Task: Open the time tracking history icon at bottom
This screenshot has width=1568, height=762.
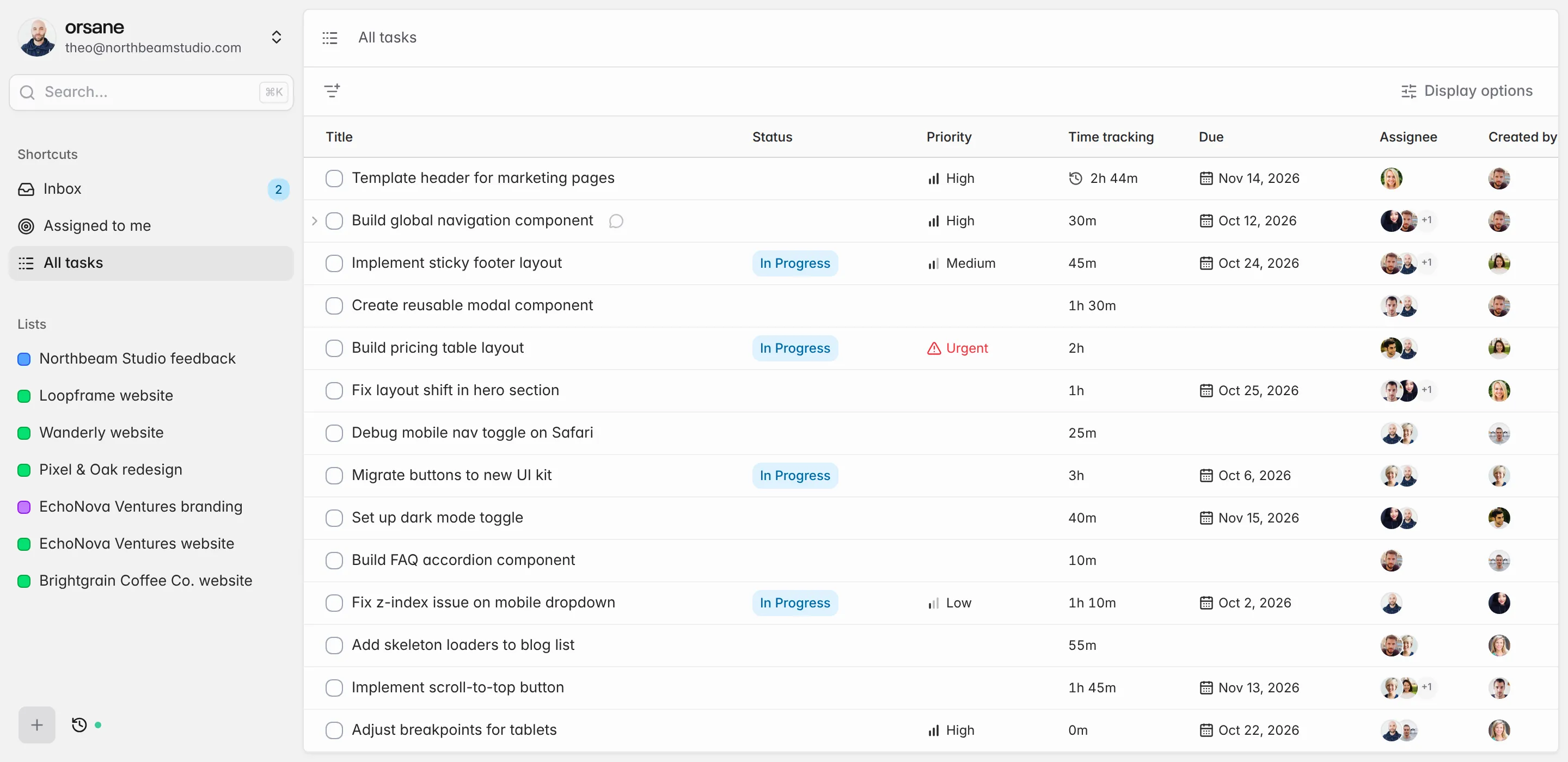Action: click(79, 725)
